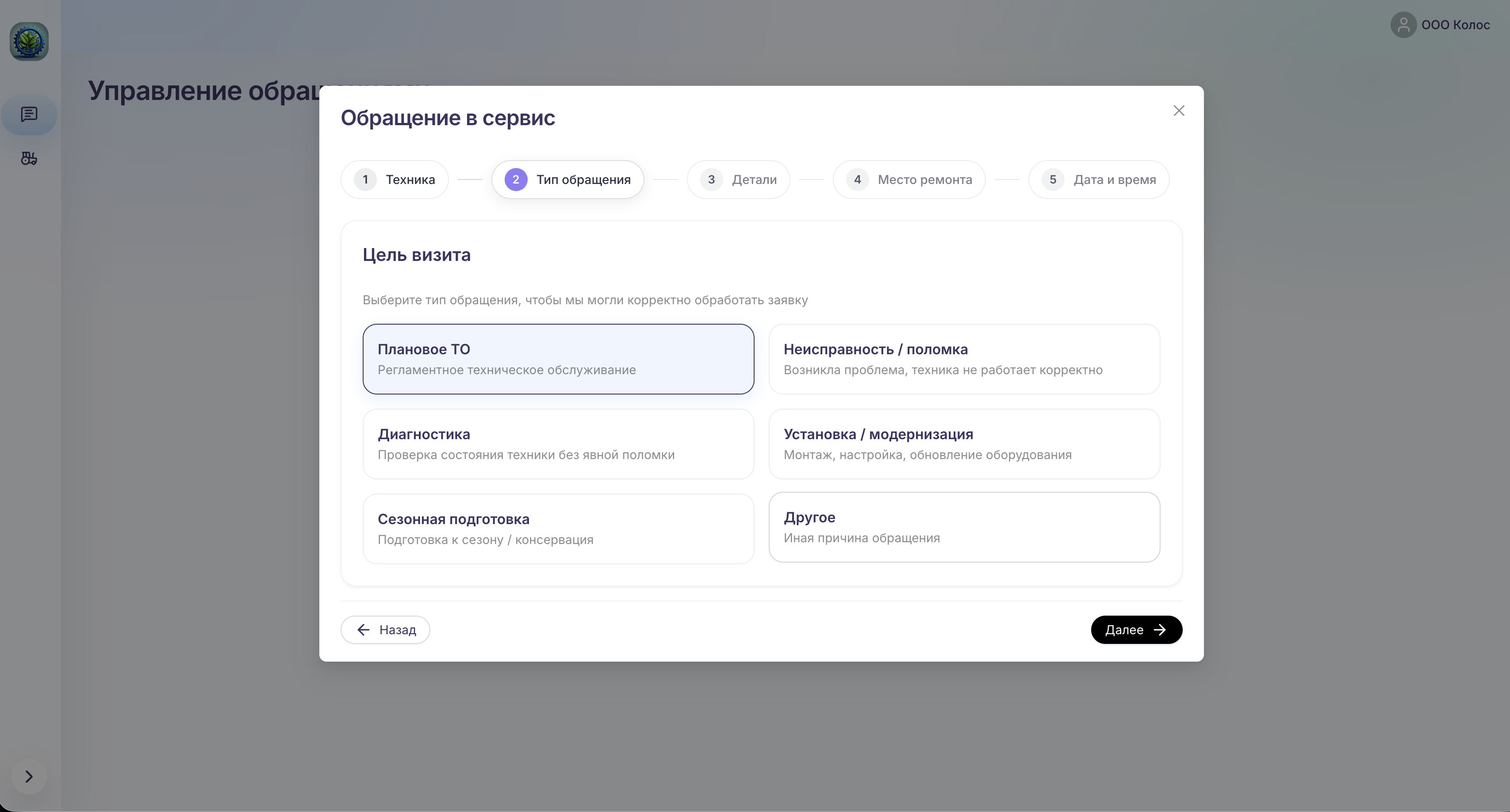
Task: Open the requests chat sidebar icon
Action: point(29,114)
